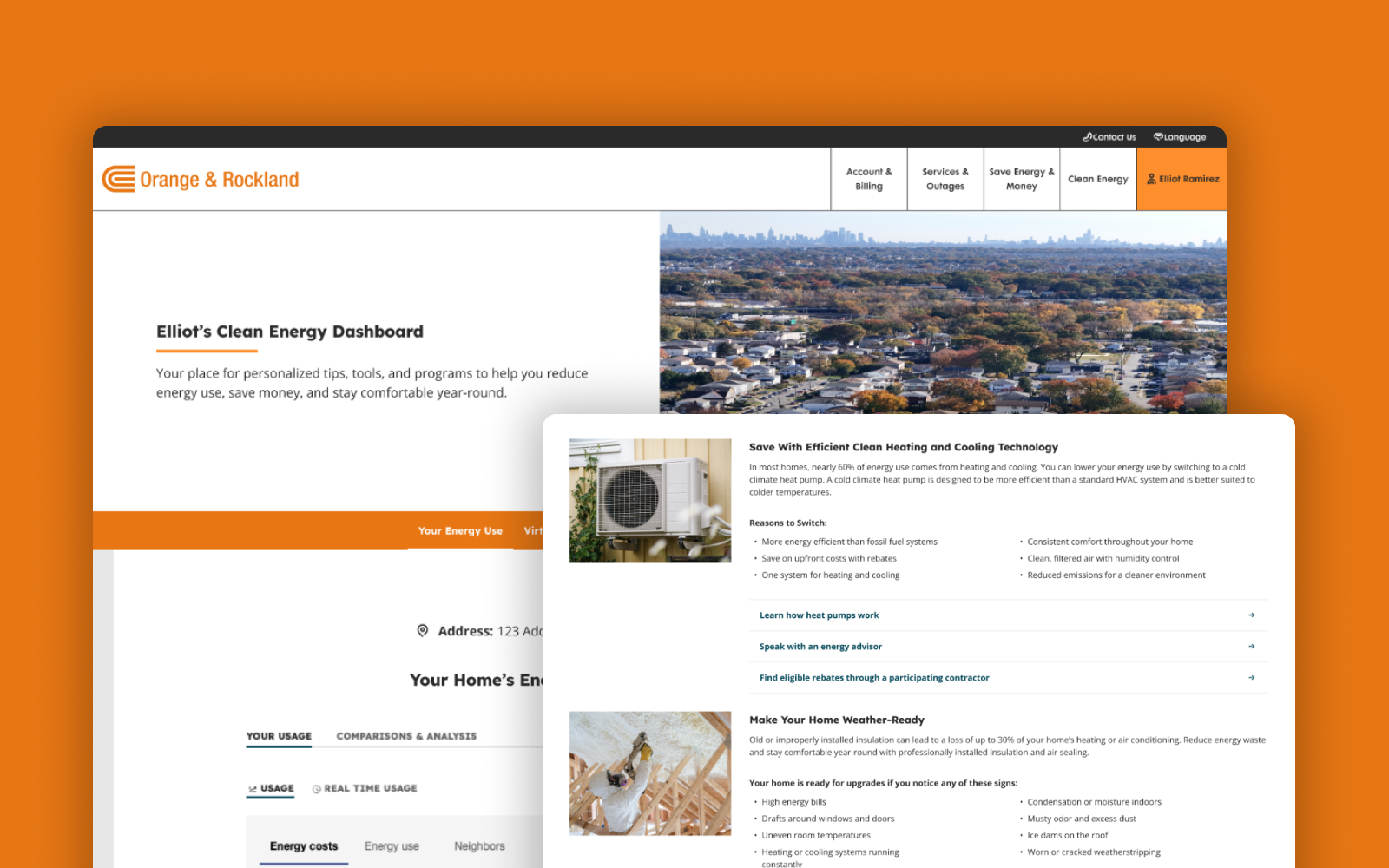Select the Neighbors tab
Screen dimensions: 1389x868
pos(479,846)
